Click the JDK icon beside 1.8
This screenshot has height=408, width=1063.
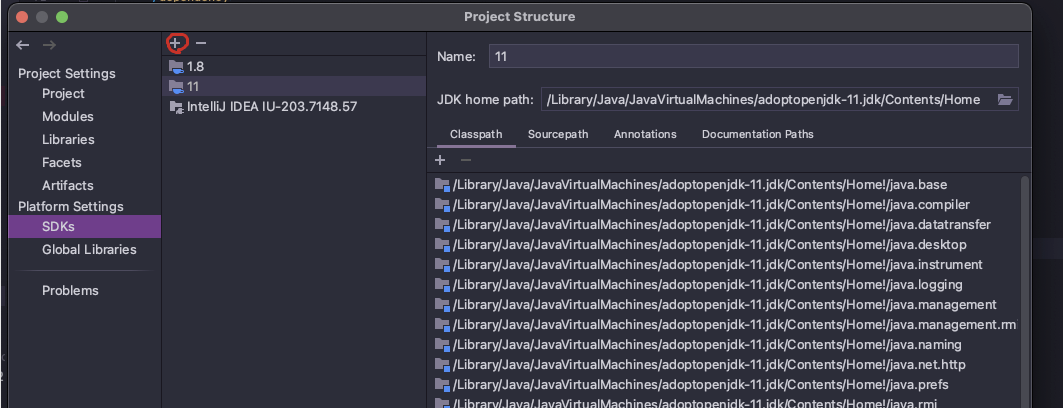pos(176,66)
